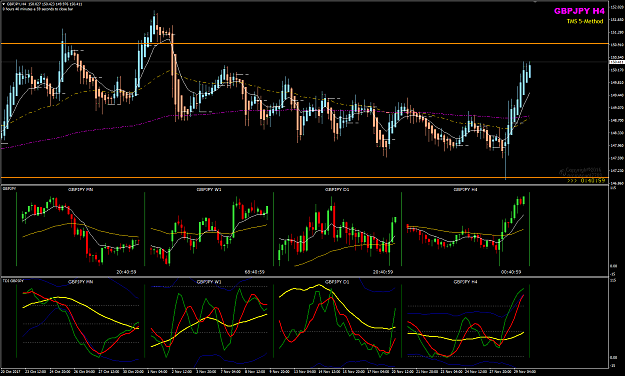This screenshot has height=376, width=625.
Task: Click the GBPJPY H4 label above candlestick mini chart
Action: (x=466, y=190)
